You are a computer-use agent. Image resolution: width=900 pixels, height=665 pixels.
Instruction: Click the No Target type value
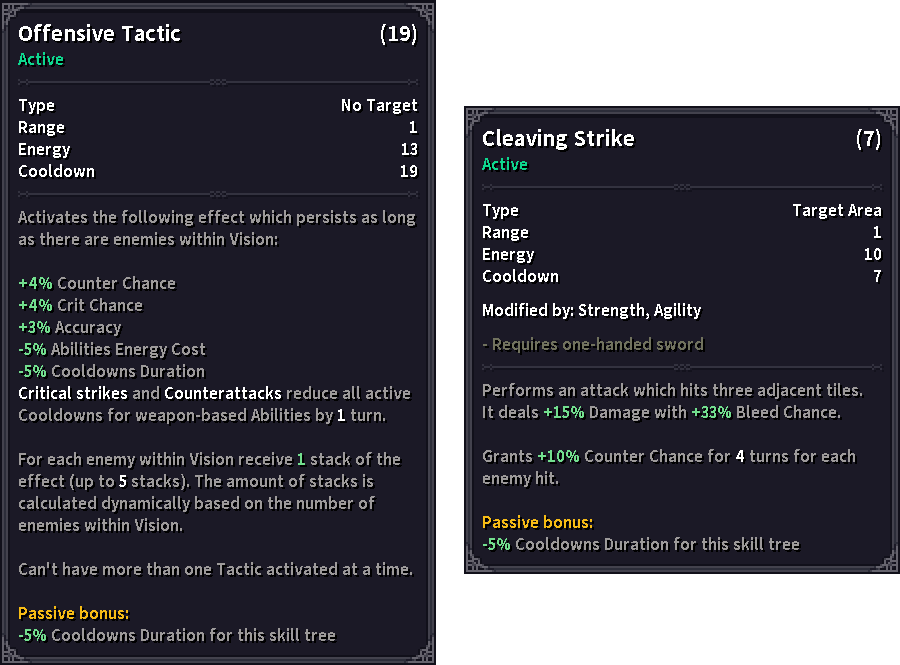(379, 106)
